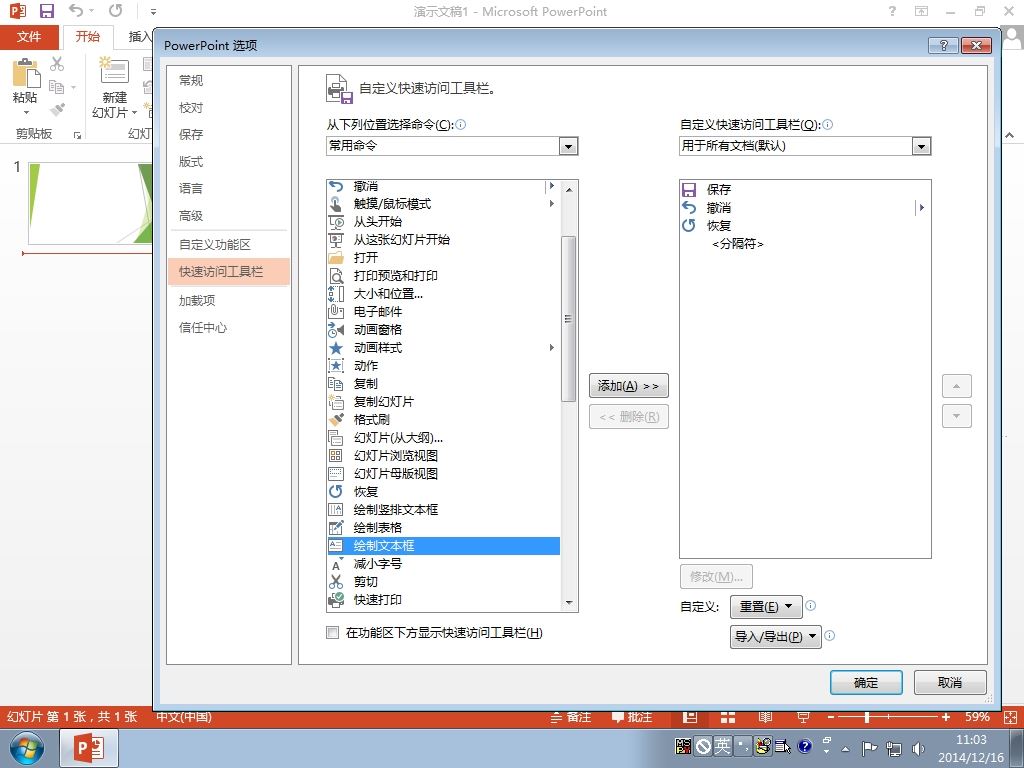Select 复制幻灯片 command icon

coord(336,402)
